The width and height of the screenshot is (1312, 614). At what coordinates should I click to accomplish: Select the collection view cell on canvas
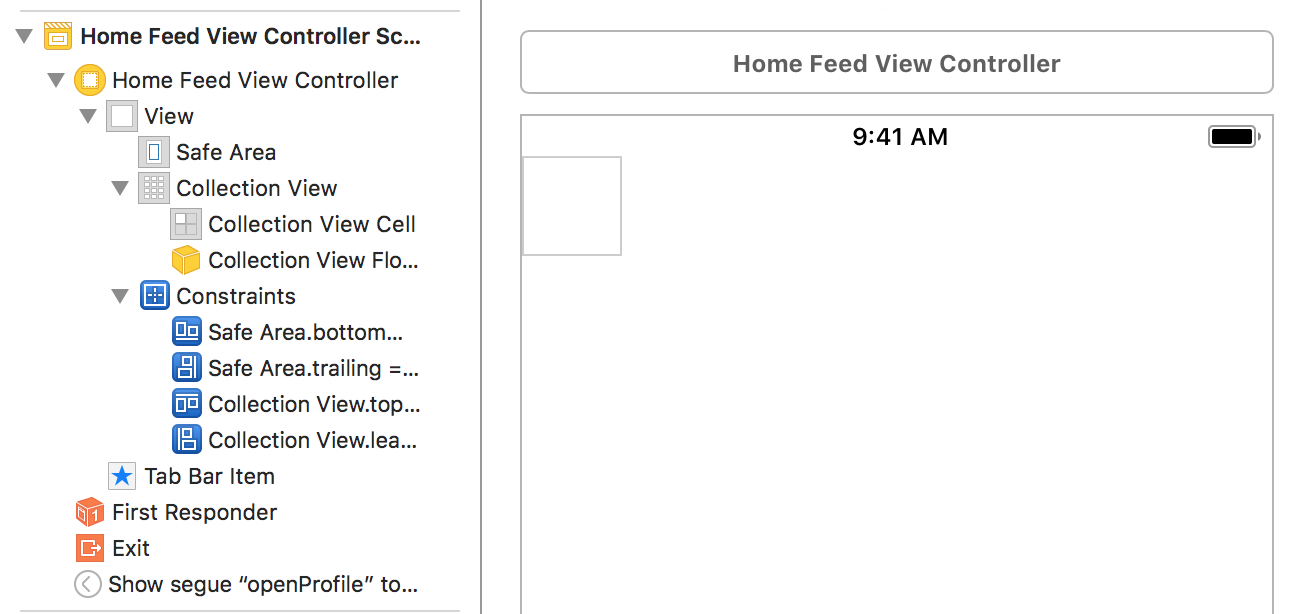pos(572,206)
